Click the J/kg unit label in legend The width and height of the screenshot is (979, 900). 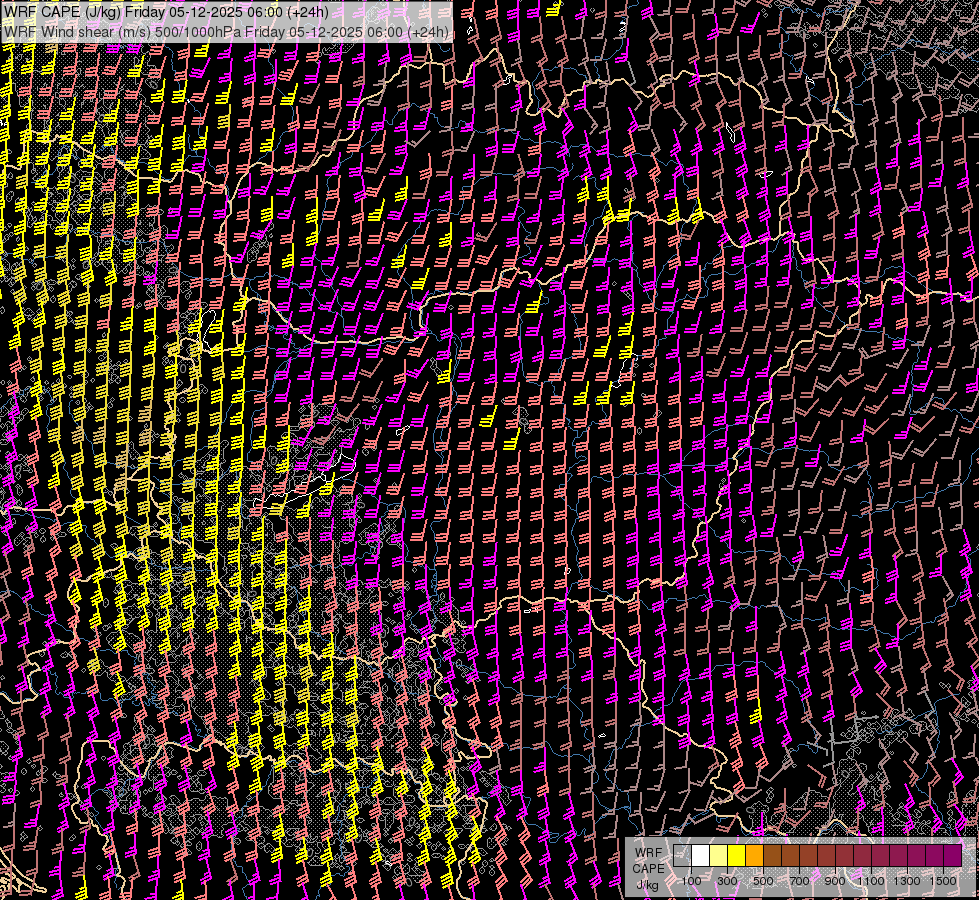coord(647,885)
